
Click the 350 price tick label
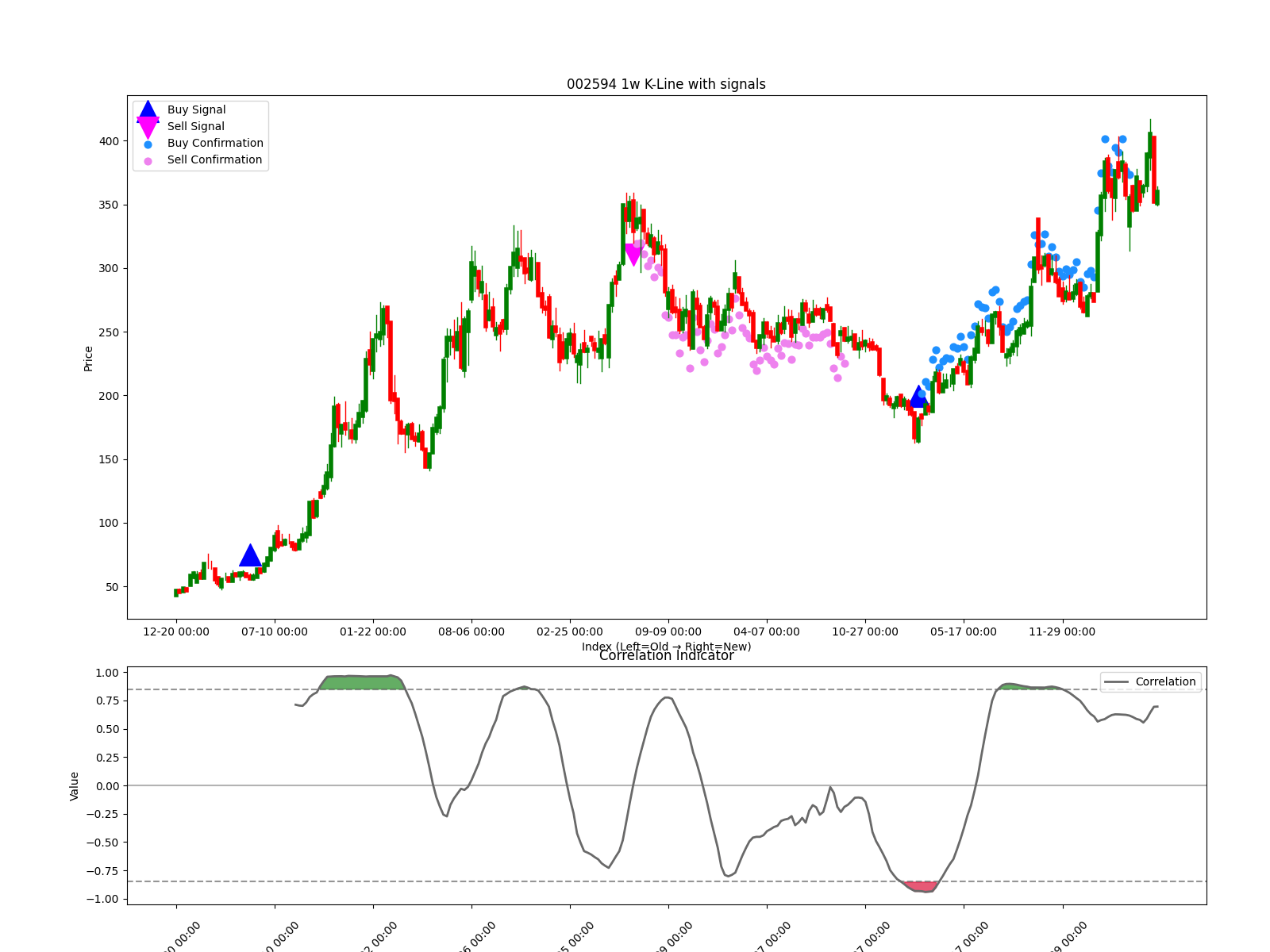109,205
